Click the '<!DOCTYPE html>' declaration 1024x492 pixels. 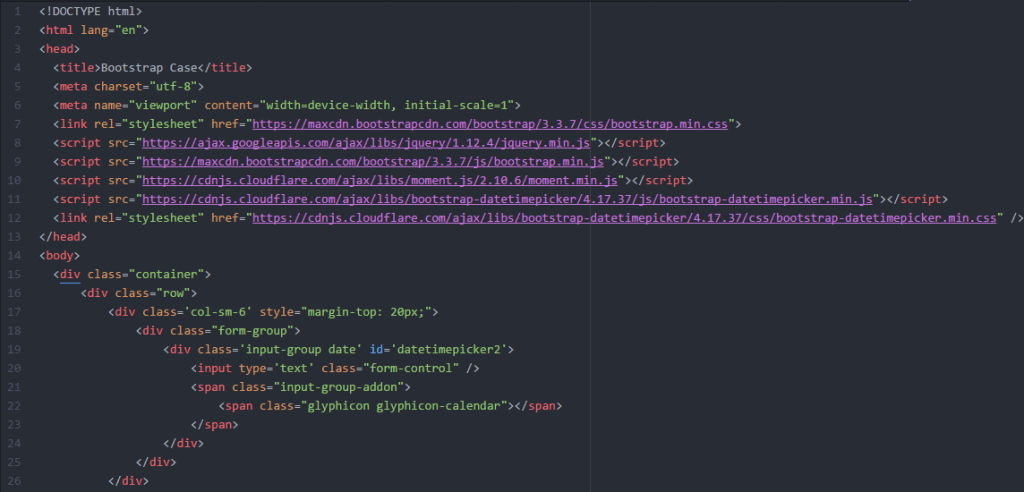click(x=90, y=11)
